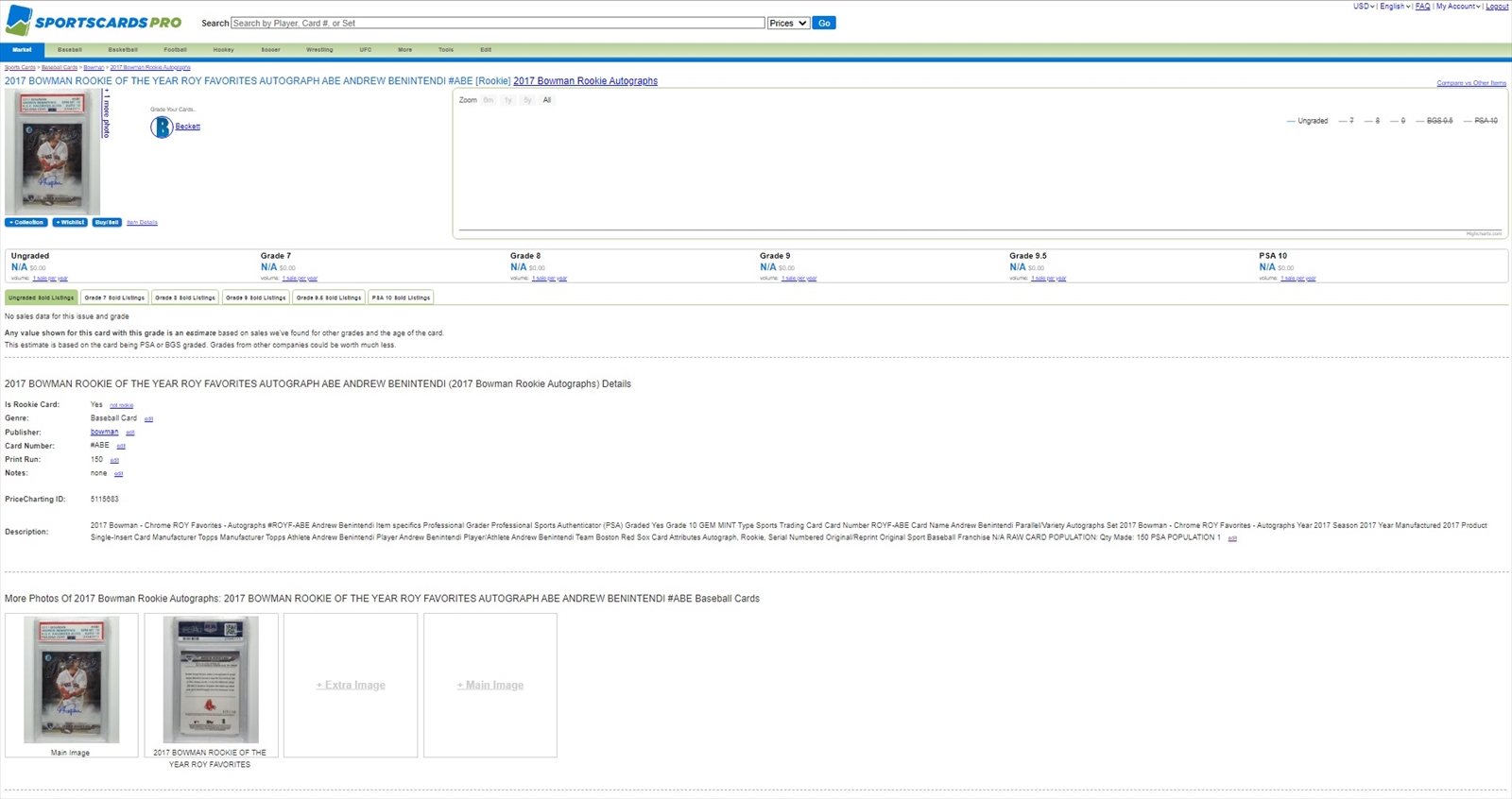The width and height of the screenshot is (1512, 799).
Task: Click the Buy/Sell button
Action: click(x=107, y=223)
